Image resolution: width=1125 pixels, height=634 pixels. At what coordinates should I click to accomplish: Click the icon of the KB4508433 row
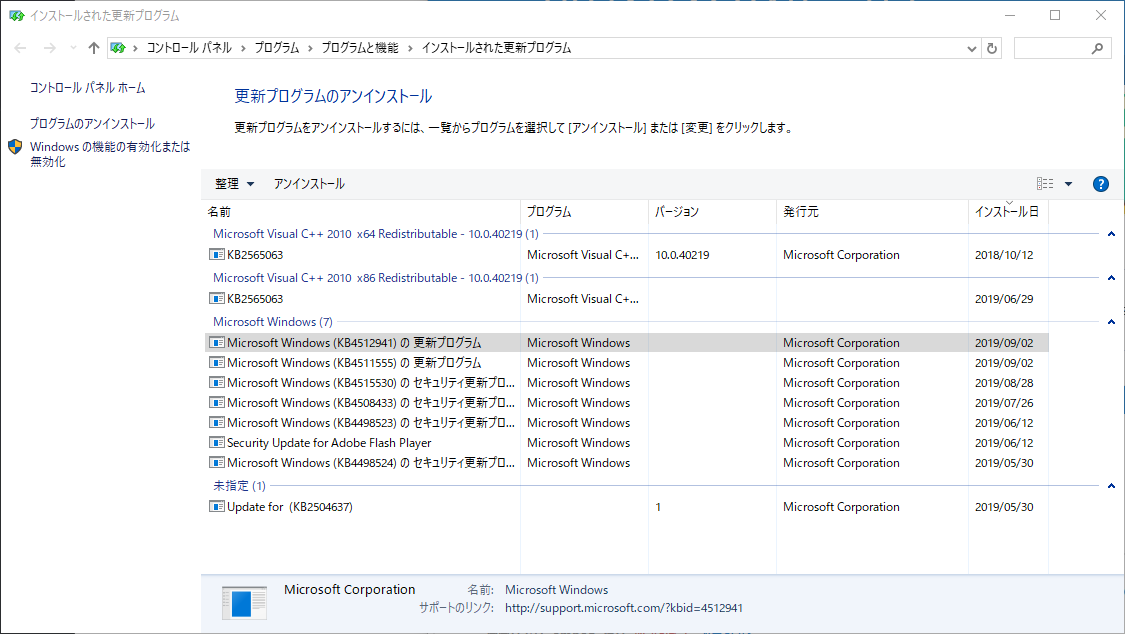point(217,403)
